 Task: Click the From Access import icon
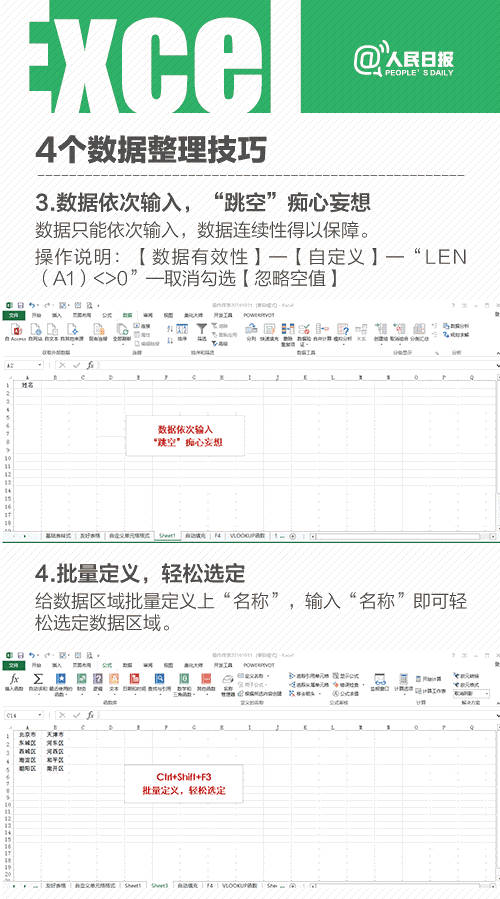pos(15,332)
